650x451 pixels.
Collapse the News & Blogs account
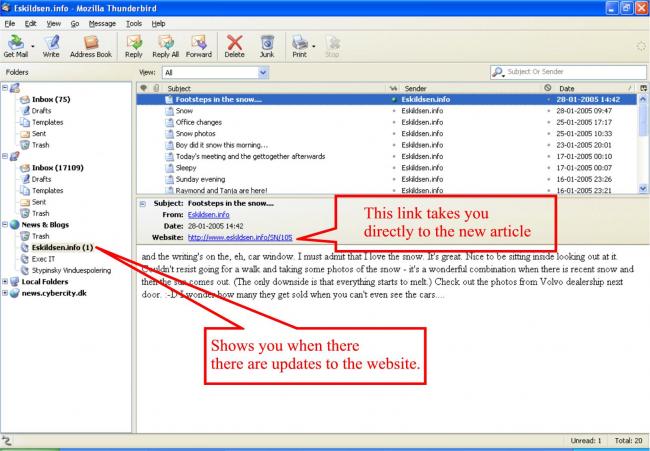[x=5, y=225]
